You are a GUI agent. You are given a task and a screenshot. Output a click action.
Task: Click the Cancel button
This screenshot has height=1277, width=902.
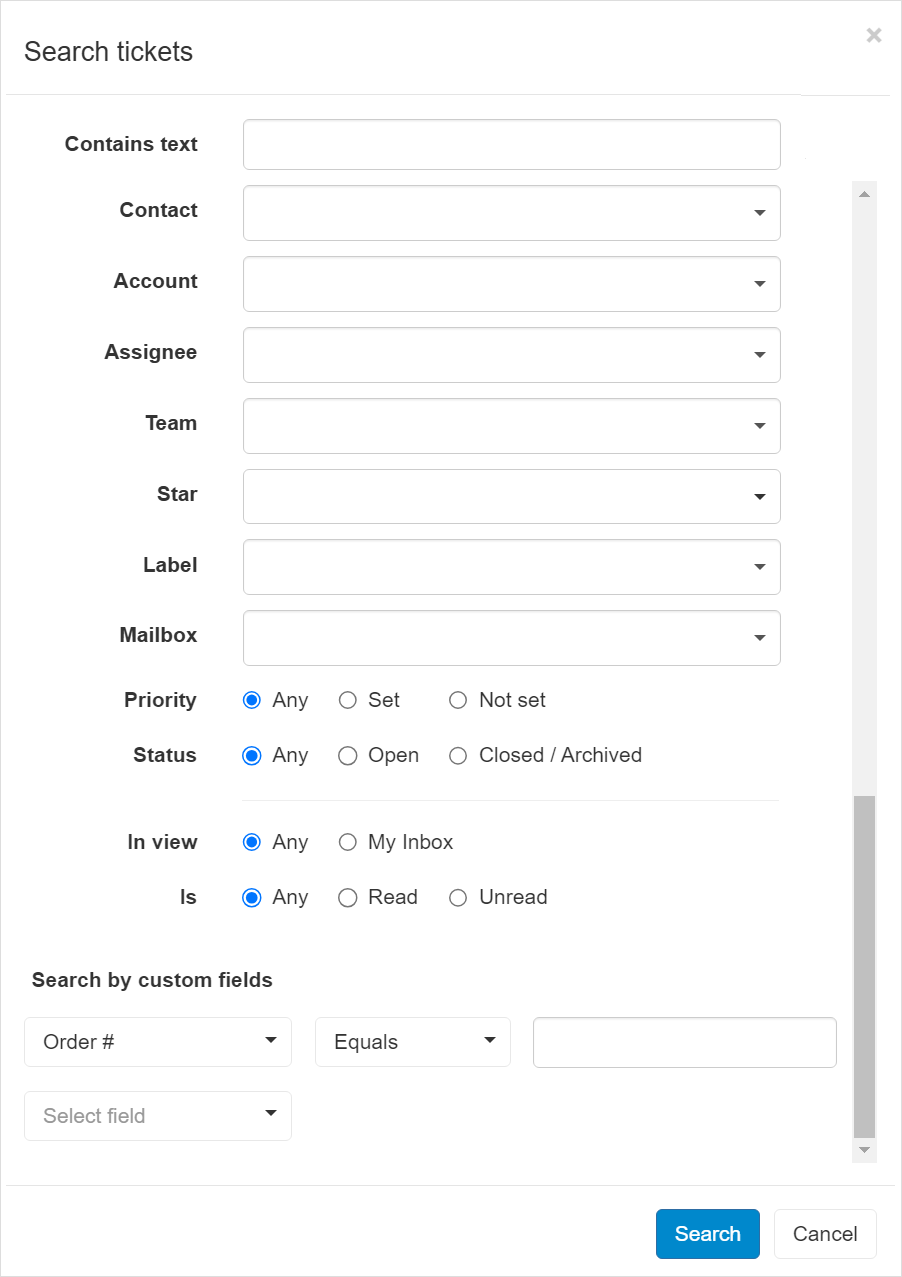tap(824, 1233)
